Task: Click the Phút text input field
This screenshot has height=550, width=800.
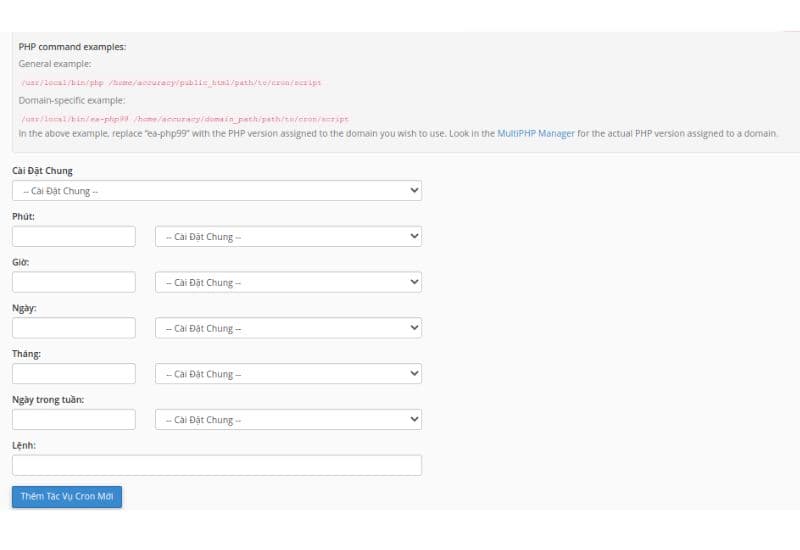Action: coord(73,236)
